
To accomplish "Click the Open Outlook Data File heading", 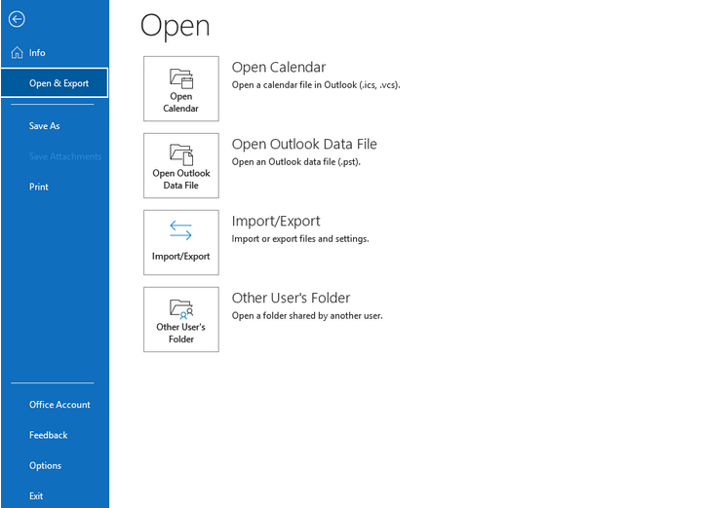I will click(x=304, y=144).
